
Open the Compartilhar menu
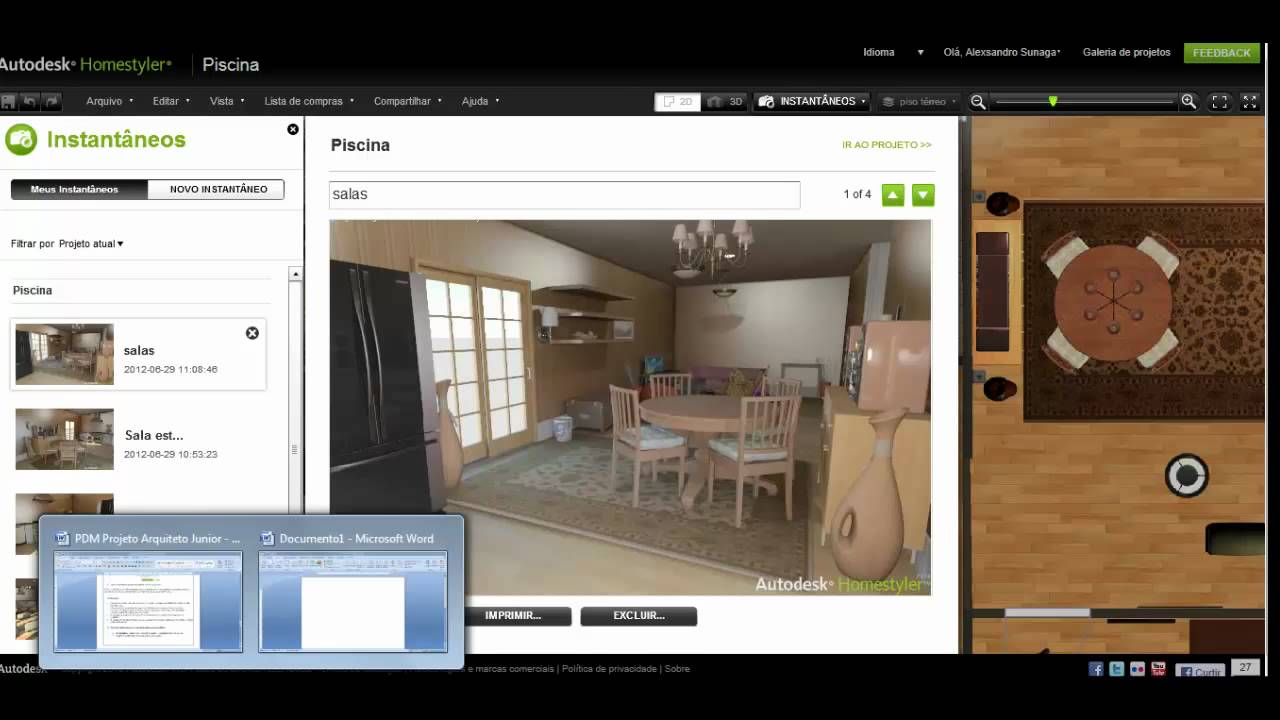[x=407, y=101]
